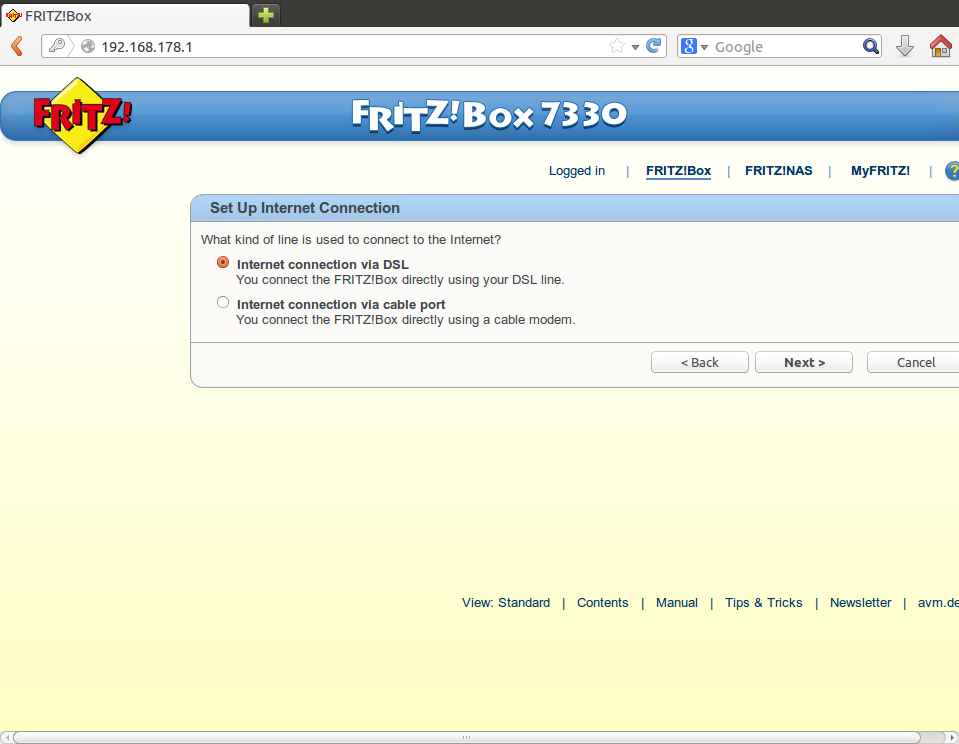Click the FRITZ! logo

click(x=82, y=115)
